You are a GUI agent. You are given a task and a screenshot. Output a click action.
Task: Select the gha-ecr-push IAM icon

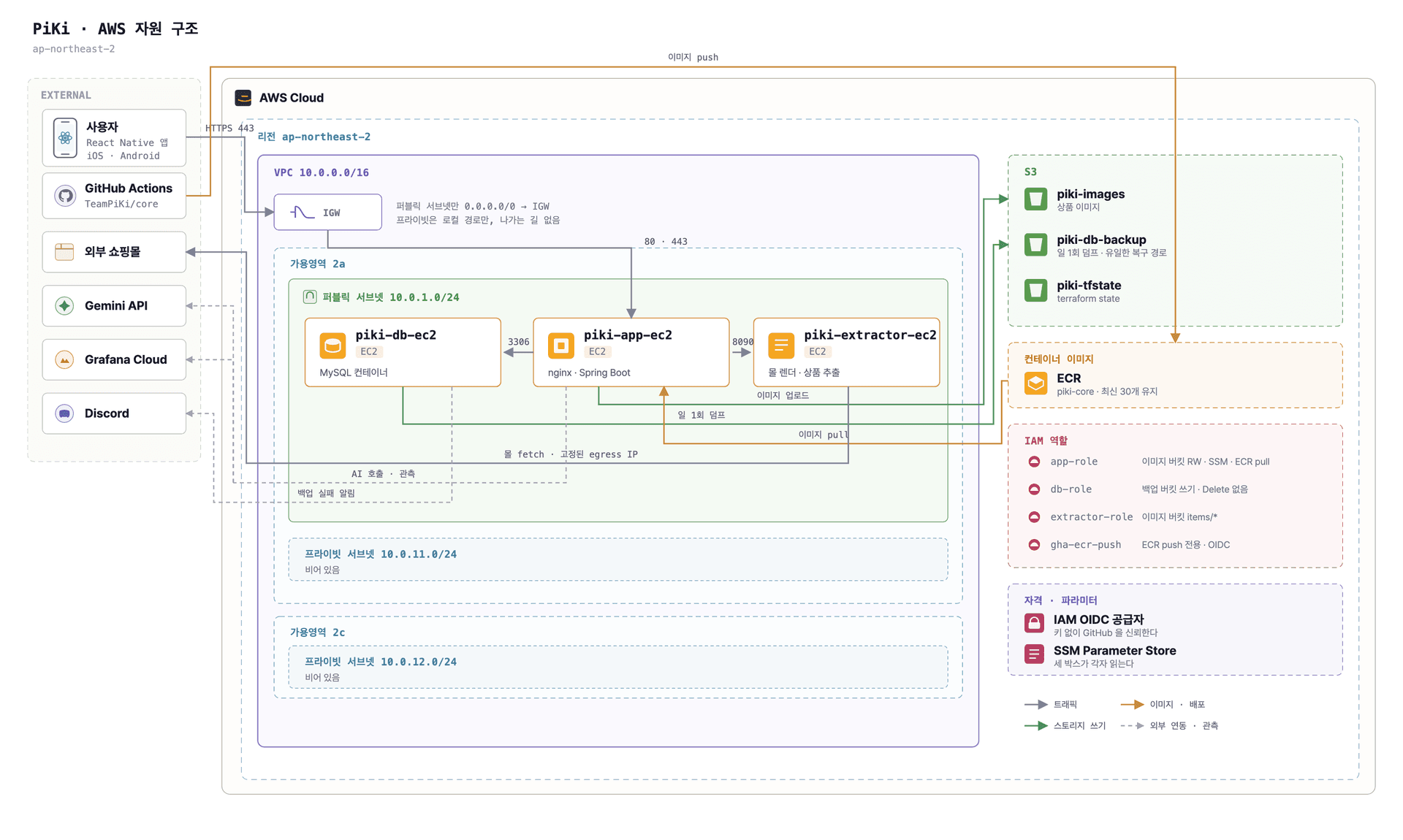(1034, 545)
